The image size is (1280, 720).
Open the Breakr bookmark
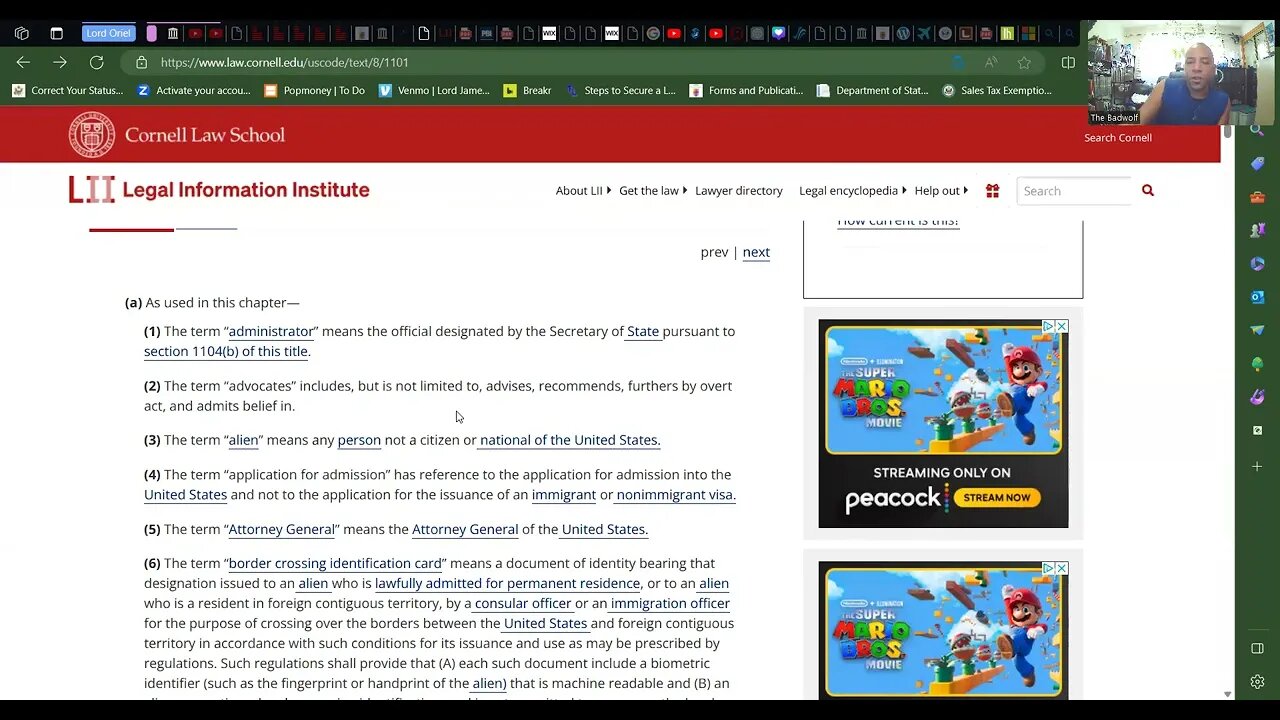(x=528, y=90)
